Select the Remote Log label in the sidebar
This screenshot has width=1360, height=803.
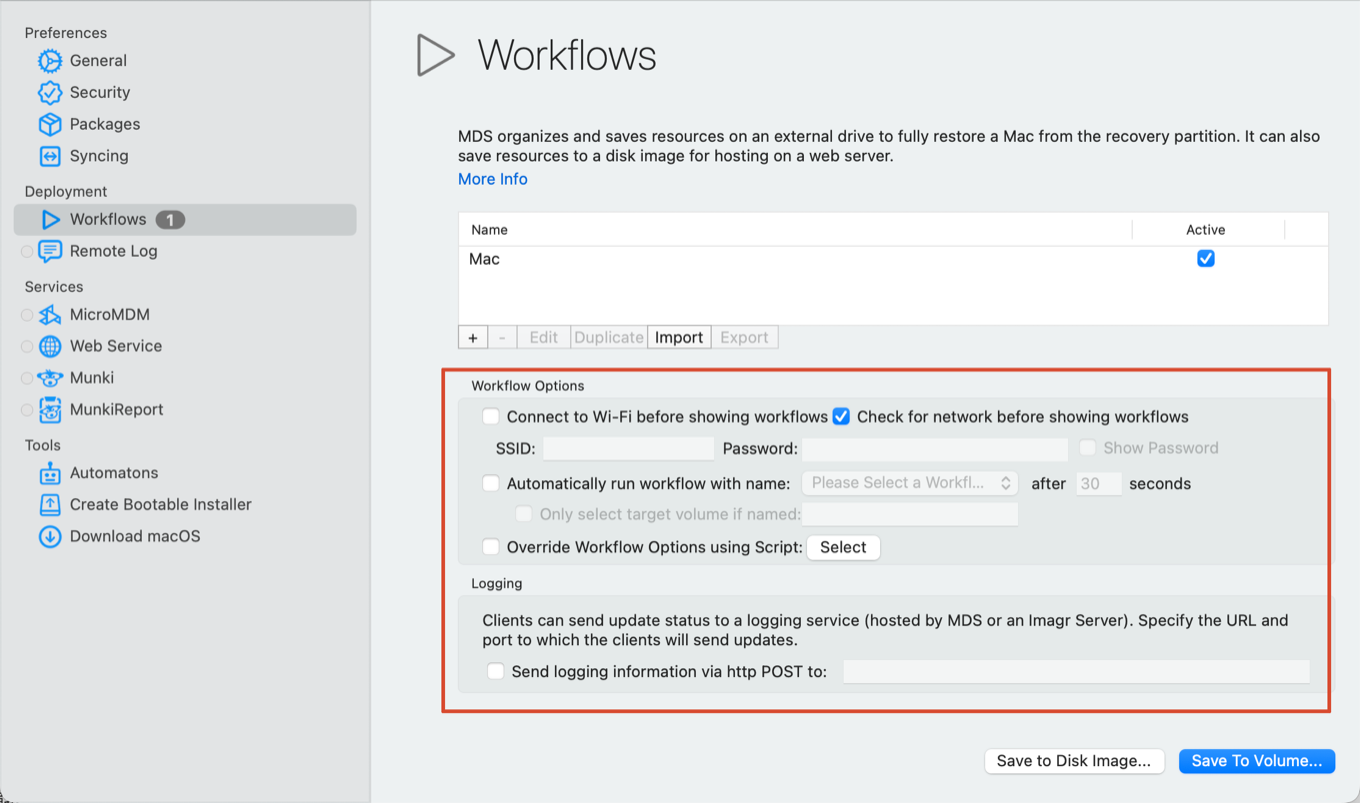click(114, 251)
